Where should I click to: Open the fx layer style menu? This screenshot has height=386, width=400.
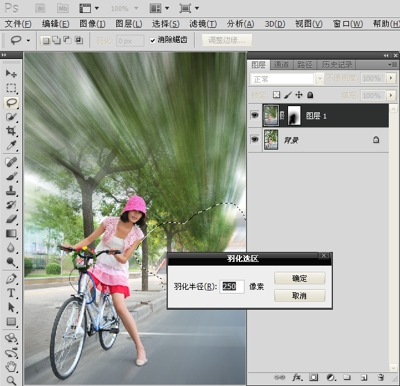click(297, 377)
